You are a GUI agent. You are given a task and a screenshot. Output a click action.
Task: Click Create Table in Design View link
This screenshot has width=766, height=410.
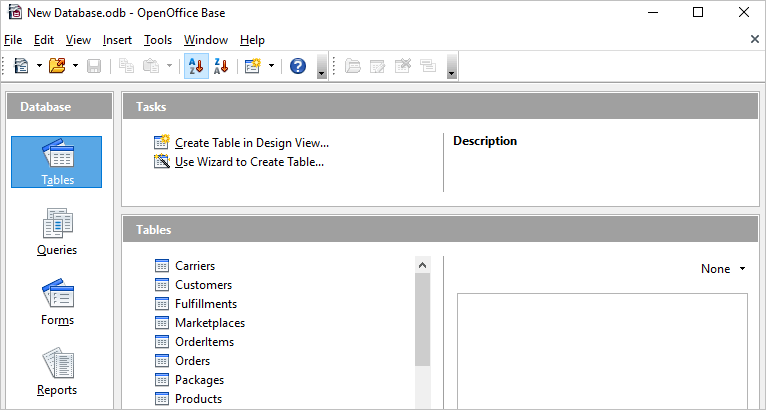pos(252,143)
